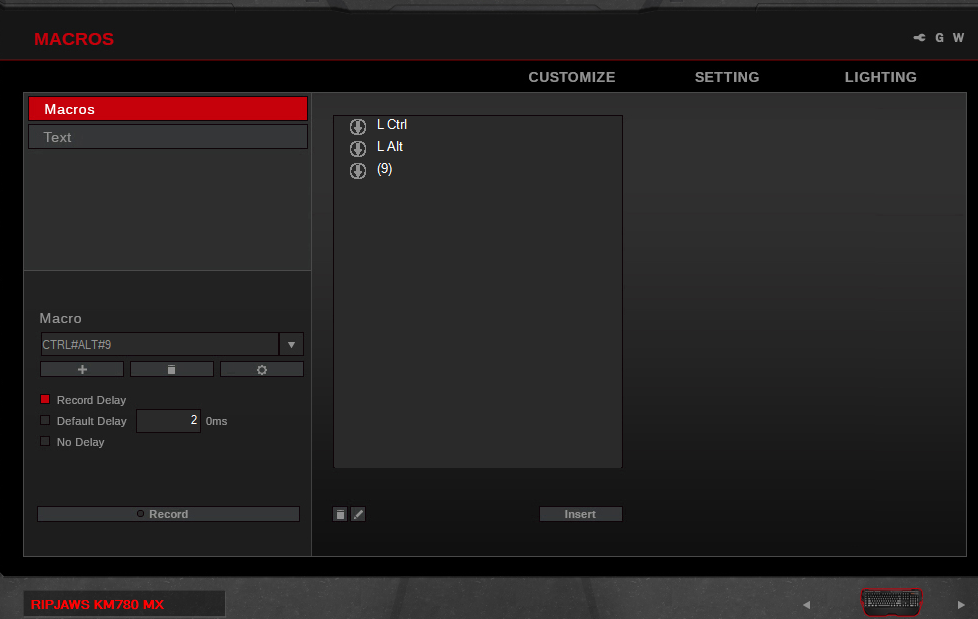Click the CTRL#ALT#9 macro combo box

click(x=160, y=344)
